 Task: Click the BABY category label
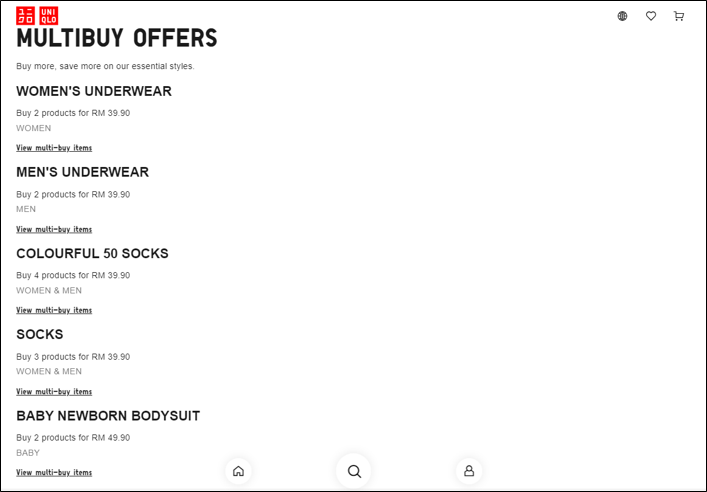coord(28,453)
